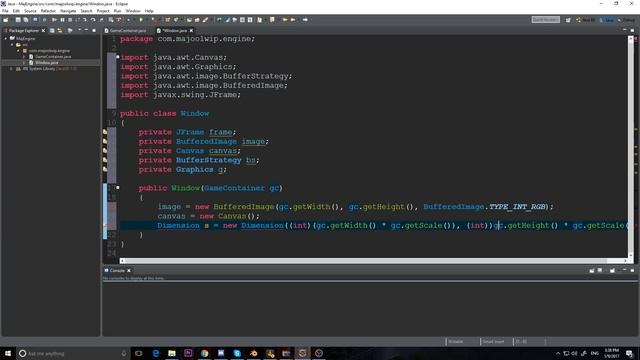
Task: Collapse the import statements fold marker
Action: point(118,57)
